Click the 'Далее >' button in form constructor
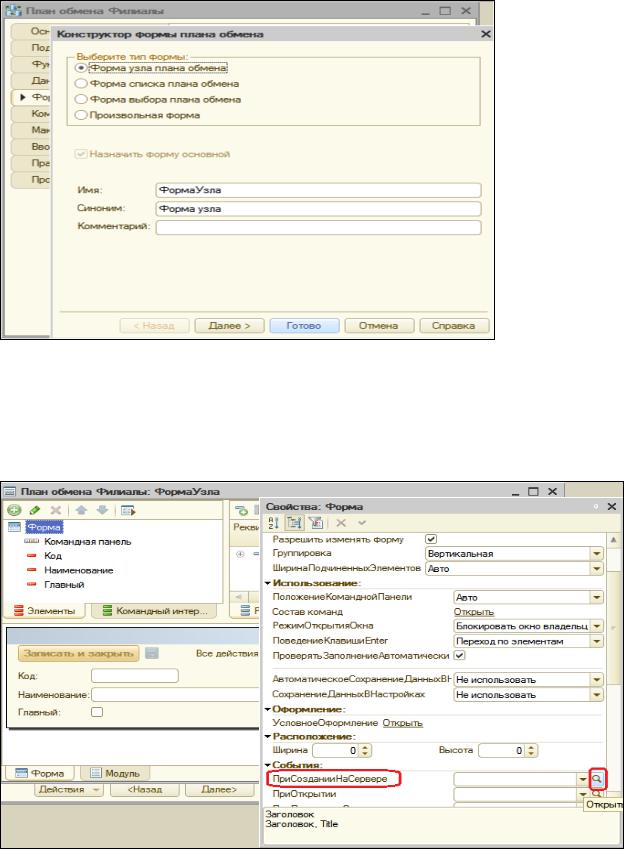This screenshot has width=624, height=849. coord(230,325)
